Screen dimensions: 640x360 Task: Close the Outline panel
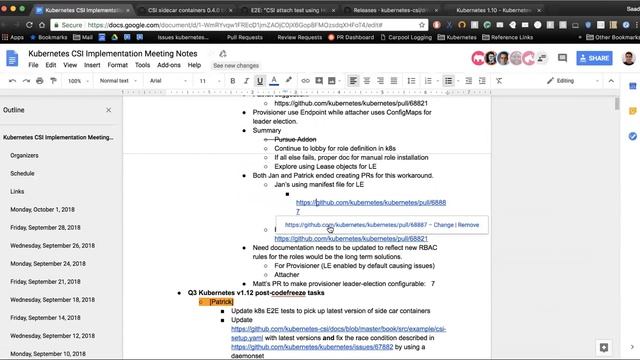click(109, 110)
